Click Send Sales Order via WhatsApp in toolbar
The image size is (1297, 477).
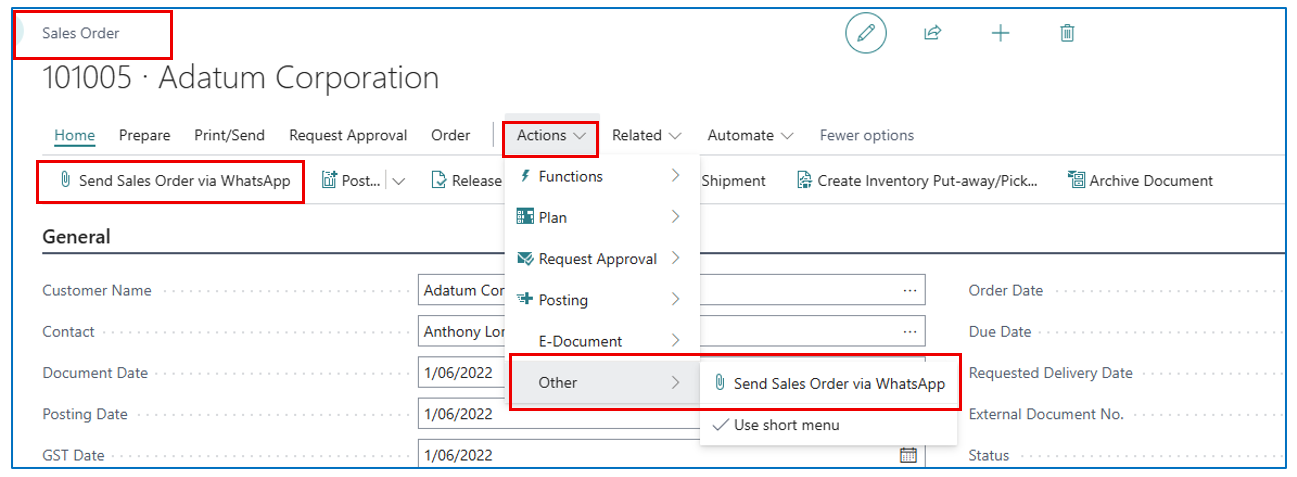(x=174, y=181)
